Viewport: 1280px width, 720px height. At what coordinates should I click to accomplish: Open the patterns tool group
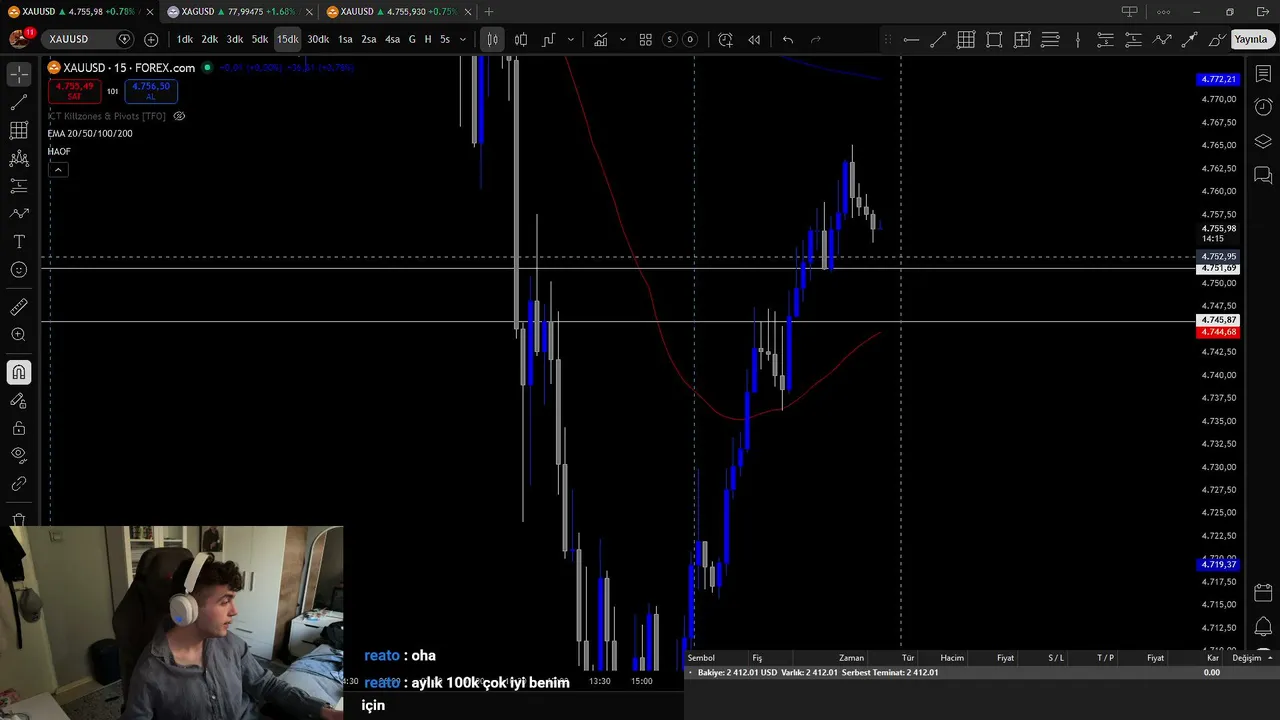19,158
